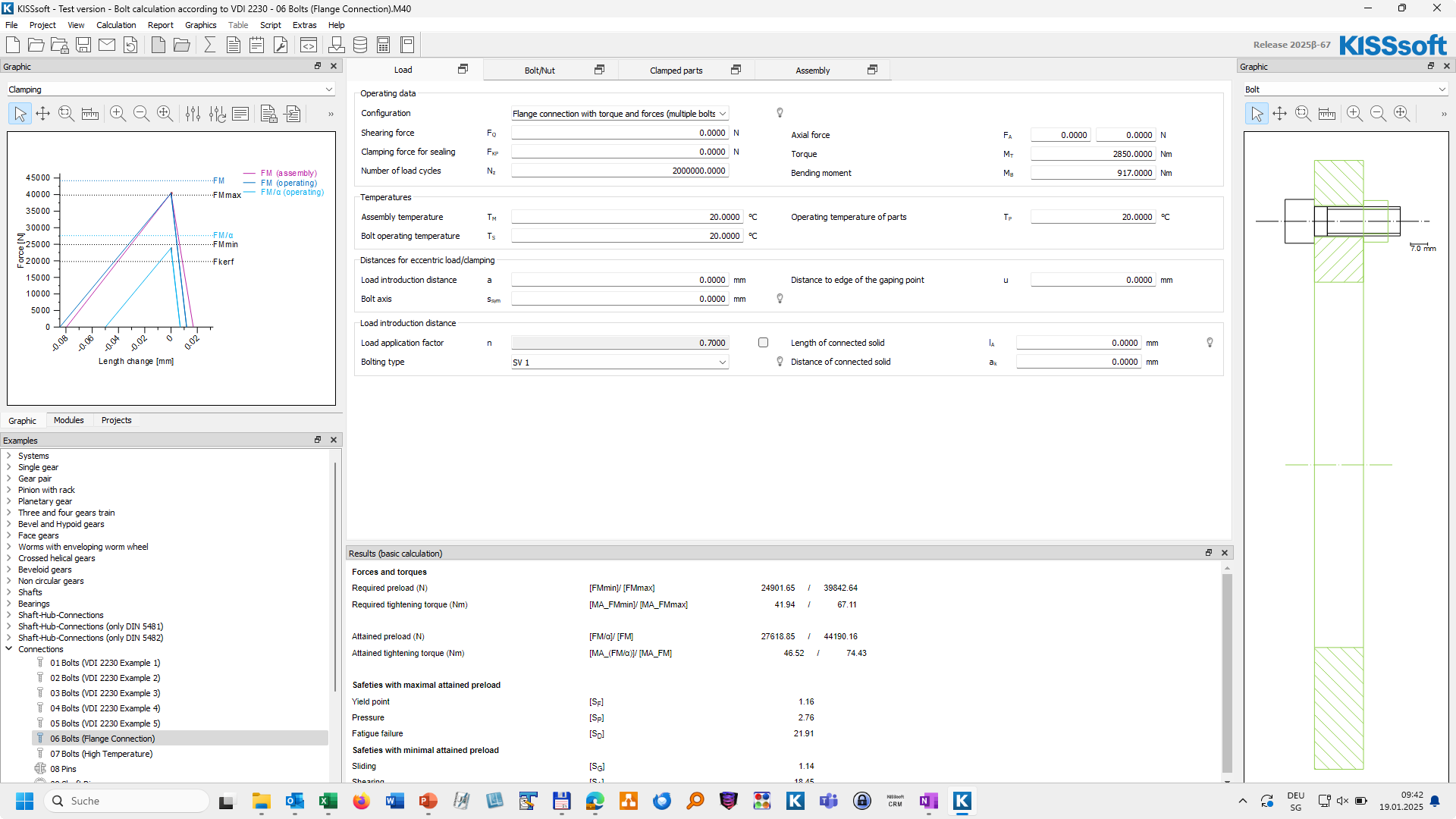The image size is (1456, 819).
Task: Expand the Shafts tree node
Action: (9, 592)
